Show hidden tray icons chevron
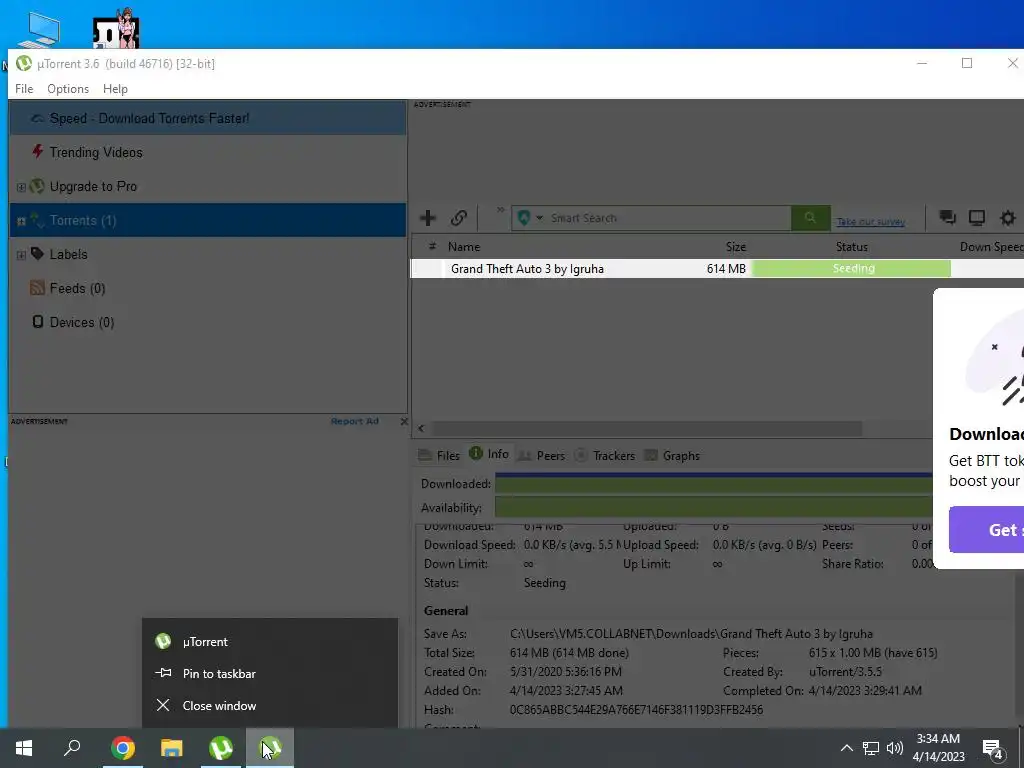1024x768 pixels. (846, 748)
